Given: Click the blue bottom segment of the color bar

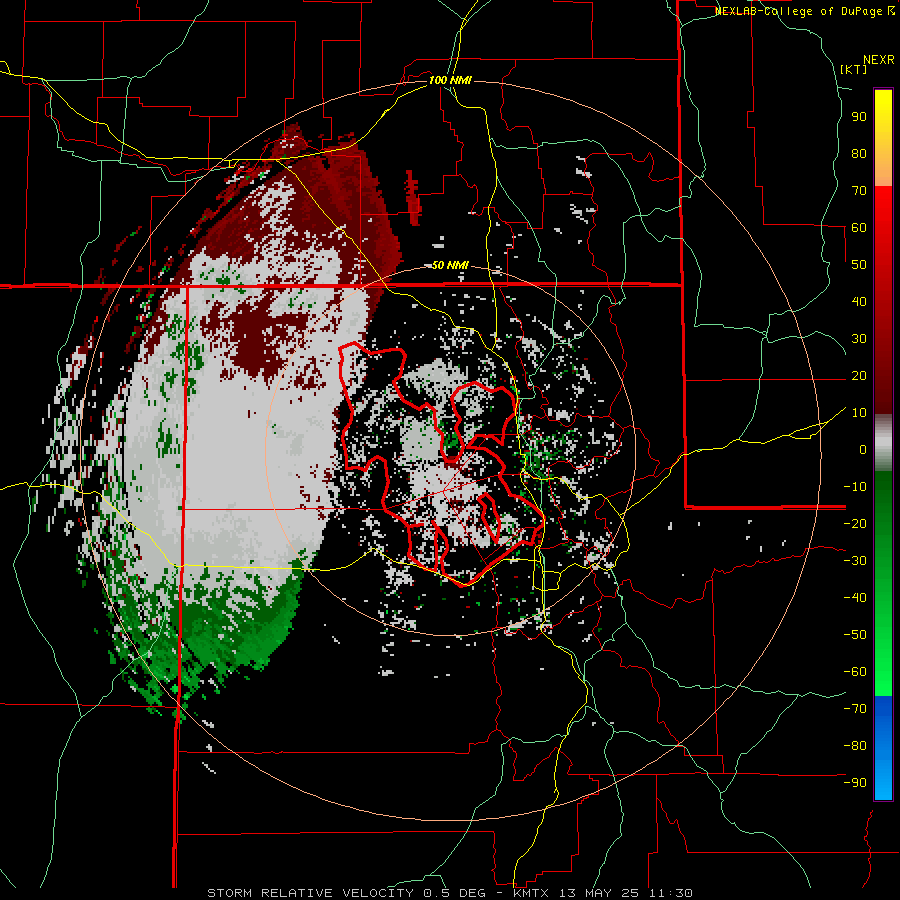Looking at the screenshot, I should point(883,747).
